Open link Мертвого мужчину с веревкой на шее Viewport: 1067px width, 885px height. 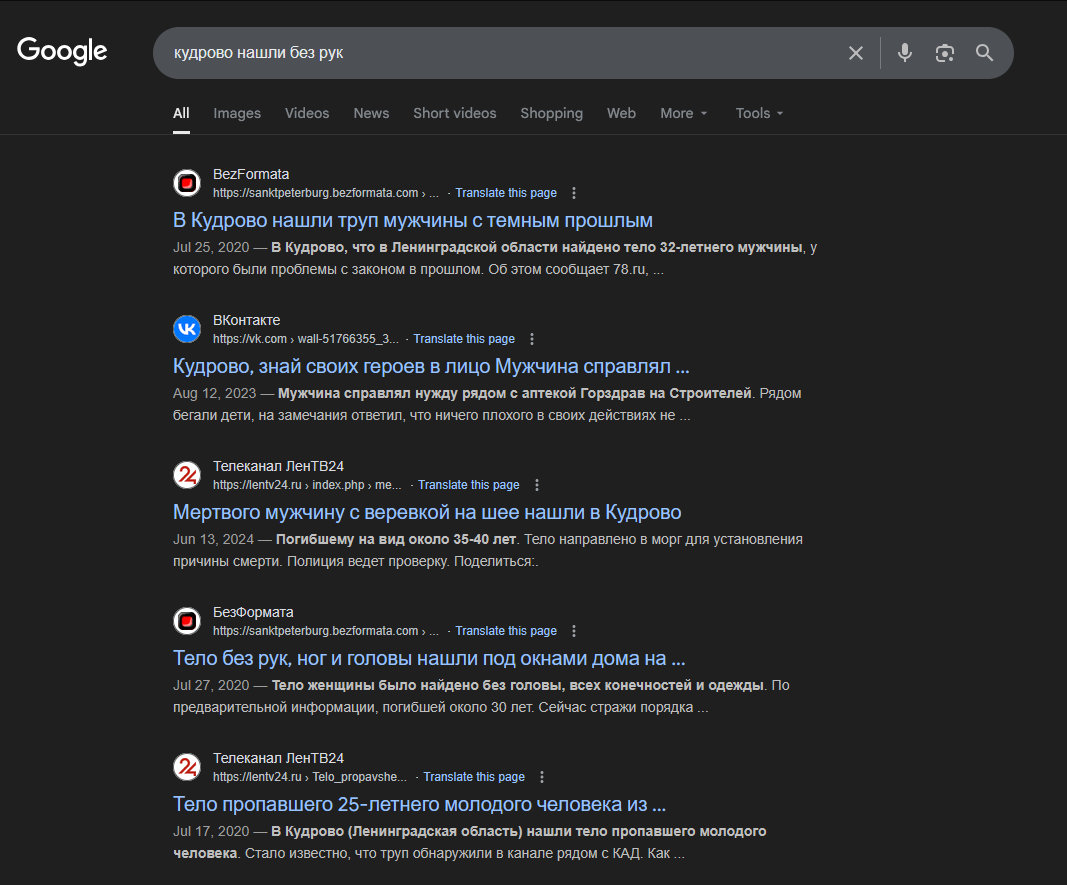427,513
